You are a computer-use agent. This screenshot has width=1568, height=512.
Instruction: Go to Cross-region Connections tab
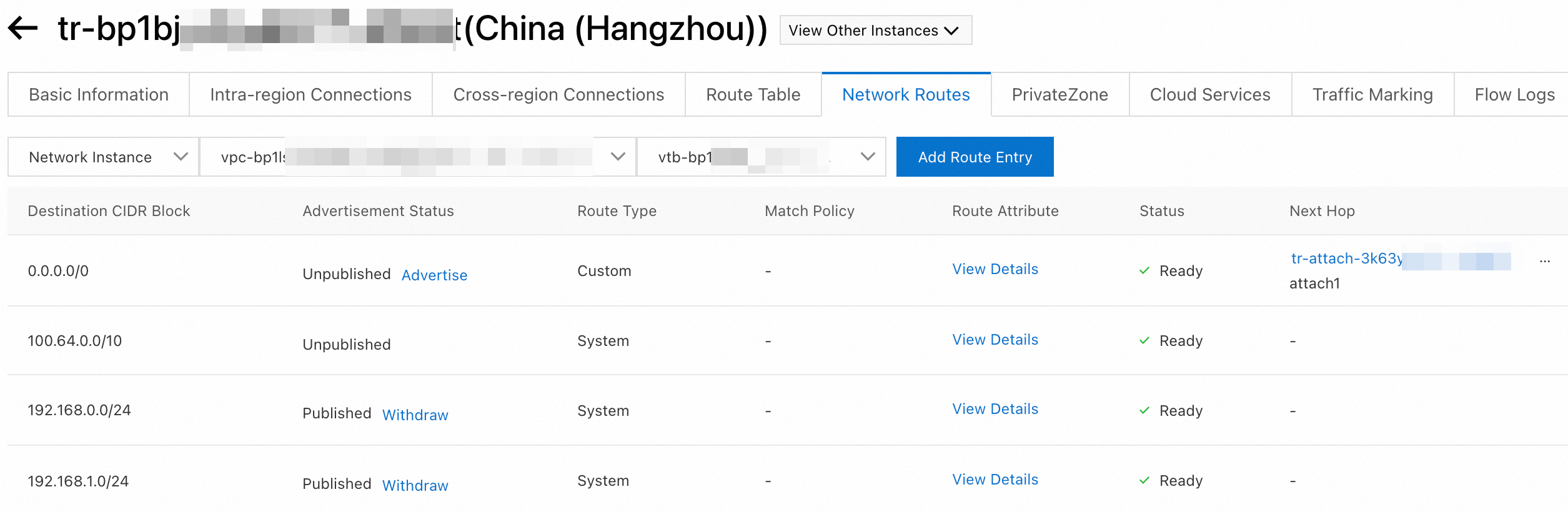(x=558, y=94)
